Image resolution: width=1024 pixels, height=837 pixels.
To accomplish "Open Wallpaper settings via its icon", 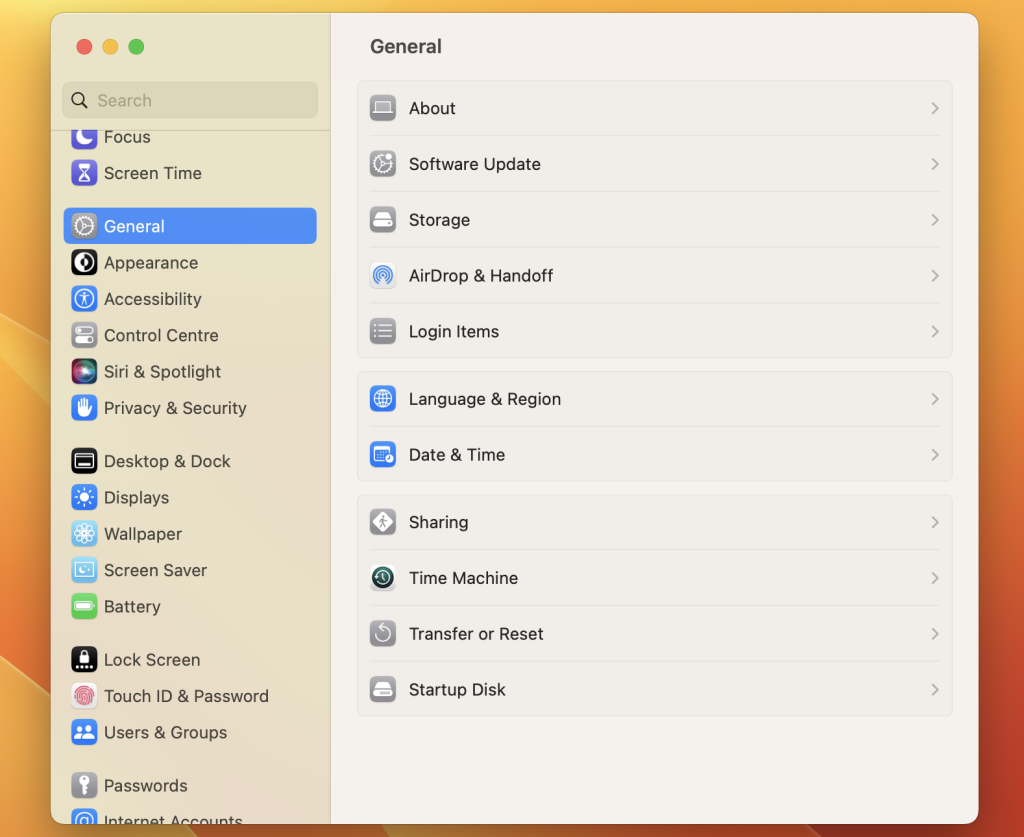I will 84,534.
